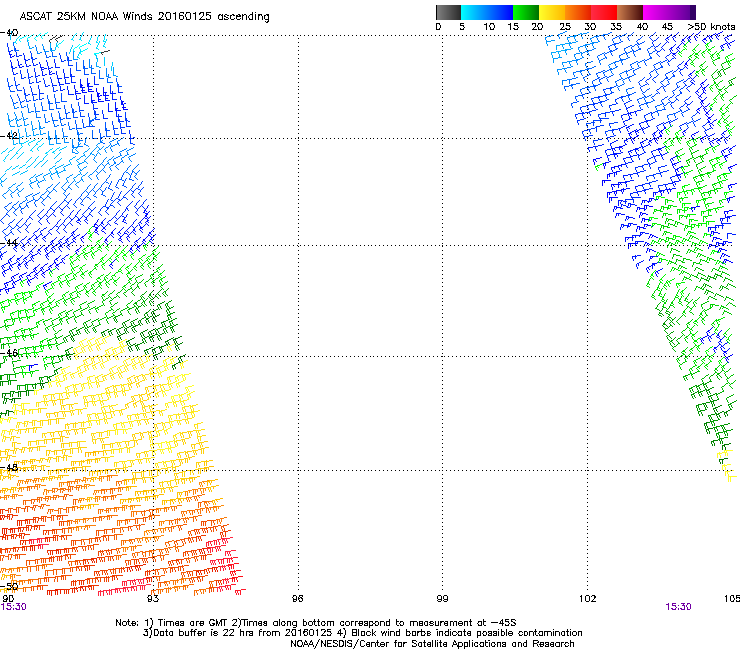Click the '105' longitude label
Image resolution: width=740 pixels, height=650 pixels.
(732, 599)
